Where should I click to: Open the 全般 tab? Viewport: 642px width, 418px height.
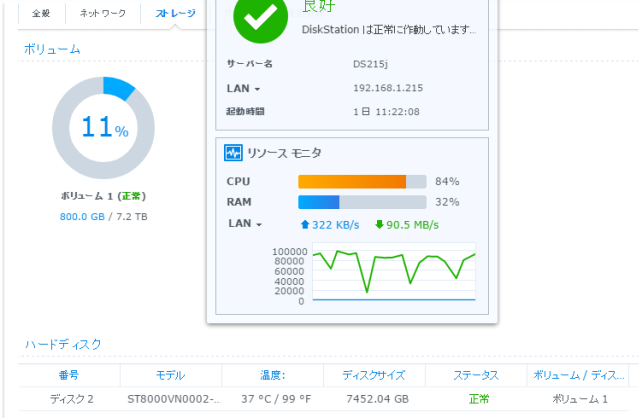41,13
